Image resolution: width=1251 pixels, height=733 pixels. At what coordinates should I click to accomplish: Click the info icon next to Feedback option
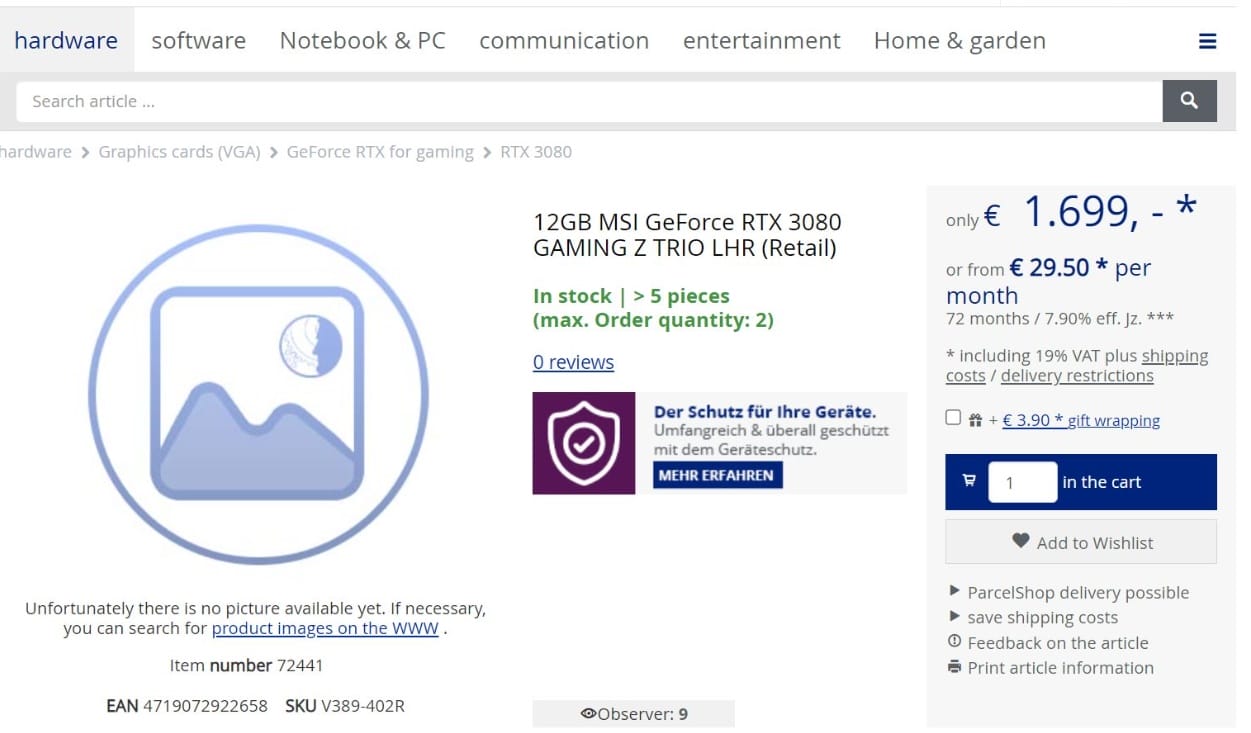954,642
